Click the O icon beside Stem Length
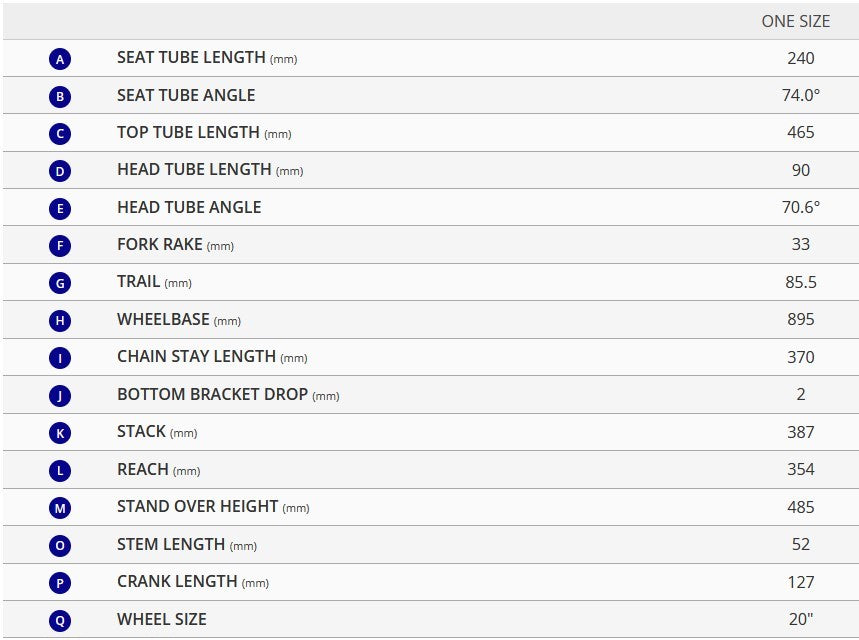The image size is (859, 640). 60,545
